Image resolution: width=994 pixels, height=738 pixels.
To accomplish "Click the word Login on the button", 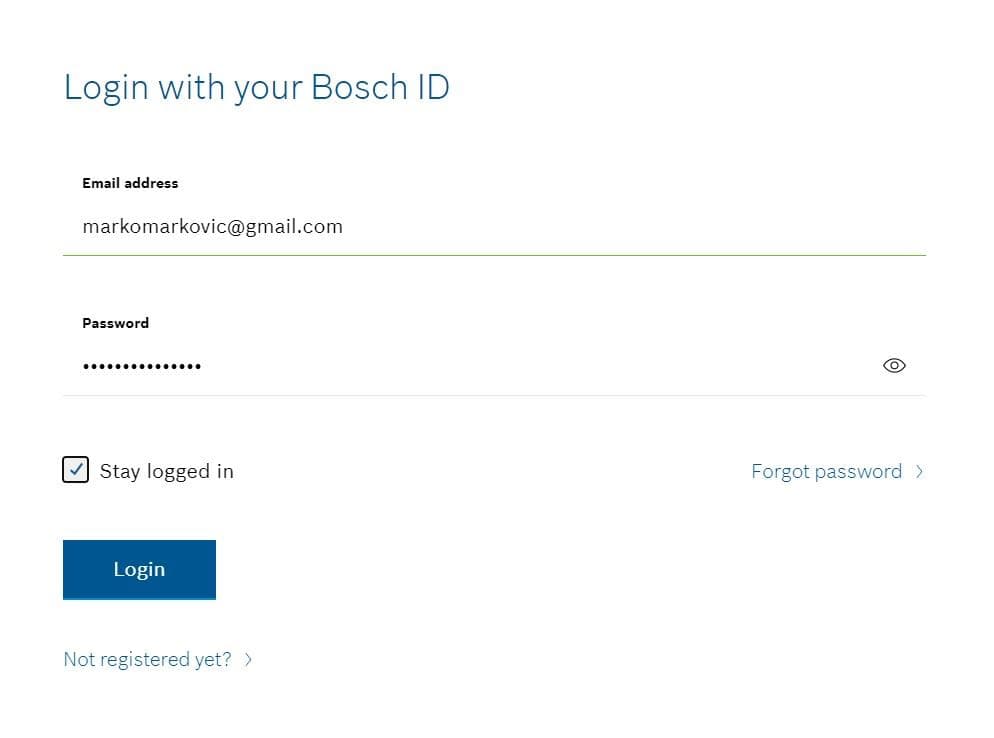I will tap(139, 569).
